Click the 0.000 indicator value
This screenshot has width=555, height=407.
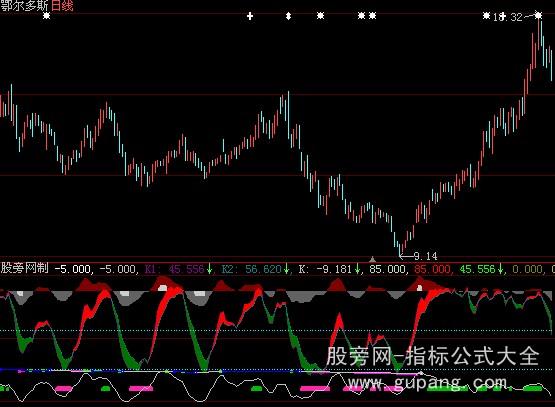click(x=527, y=269)
